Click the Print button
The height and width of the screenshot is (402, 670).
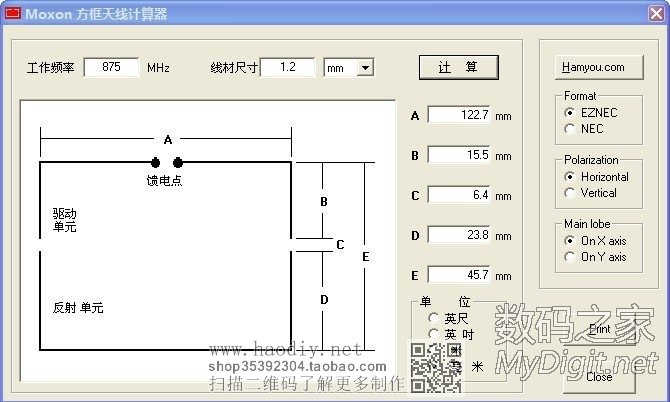[599, 328]
